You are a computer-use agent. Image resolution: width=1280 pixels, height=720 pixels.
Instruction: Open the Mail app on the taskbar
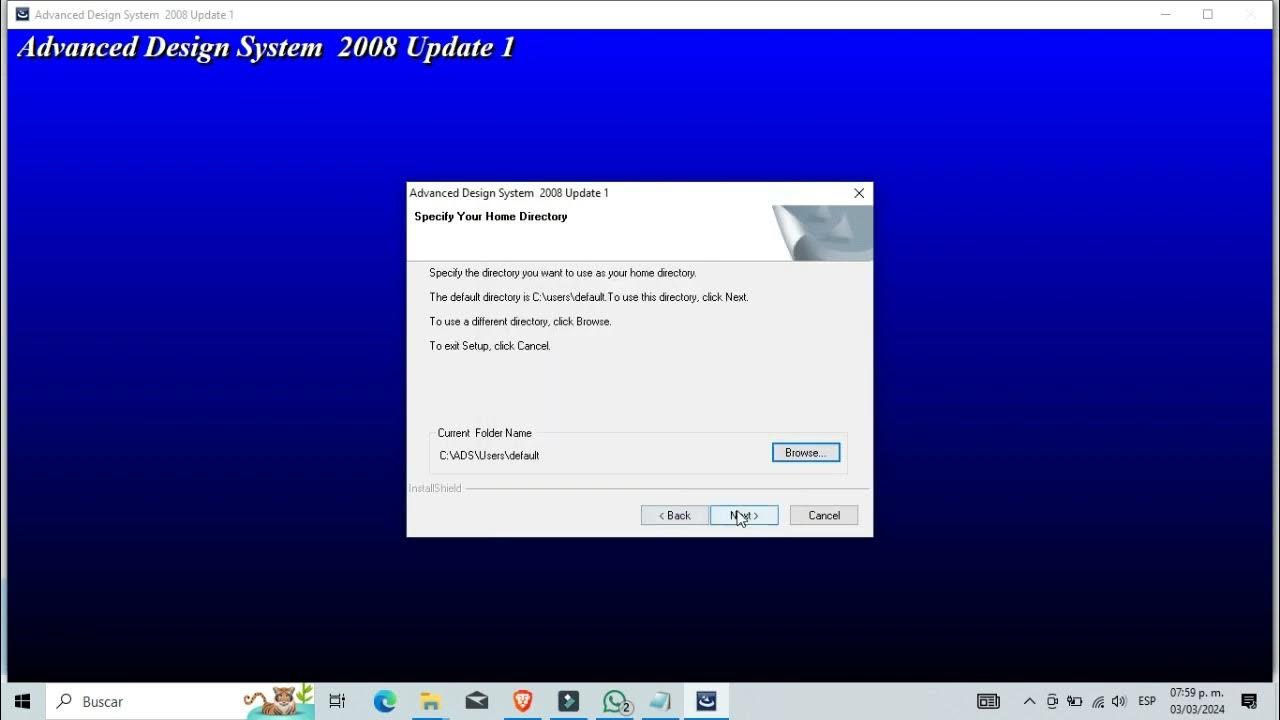(477, 702)
